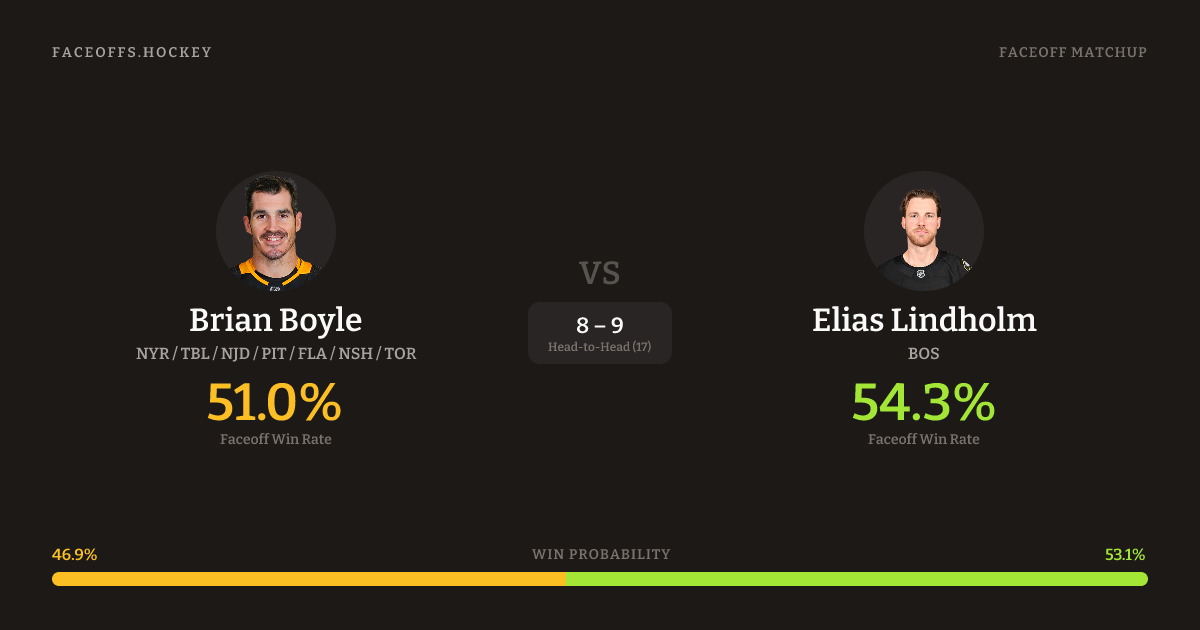The height and width of the screenshot is (630, 1200).
Task: Select the Faceoff Win Rate label under 54.3%
Action: pos(924,439)
